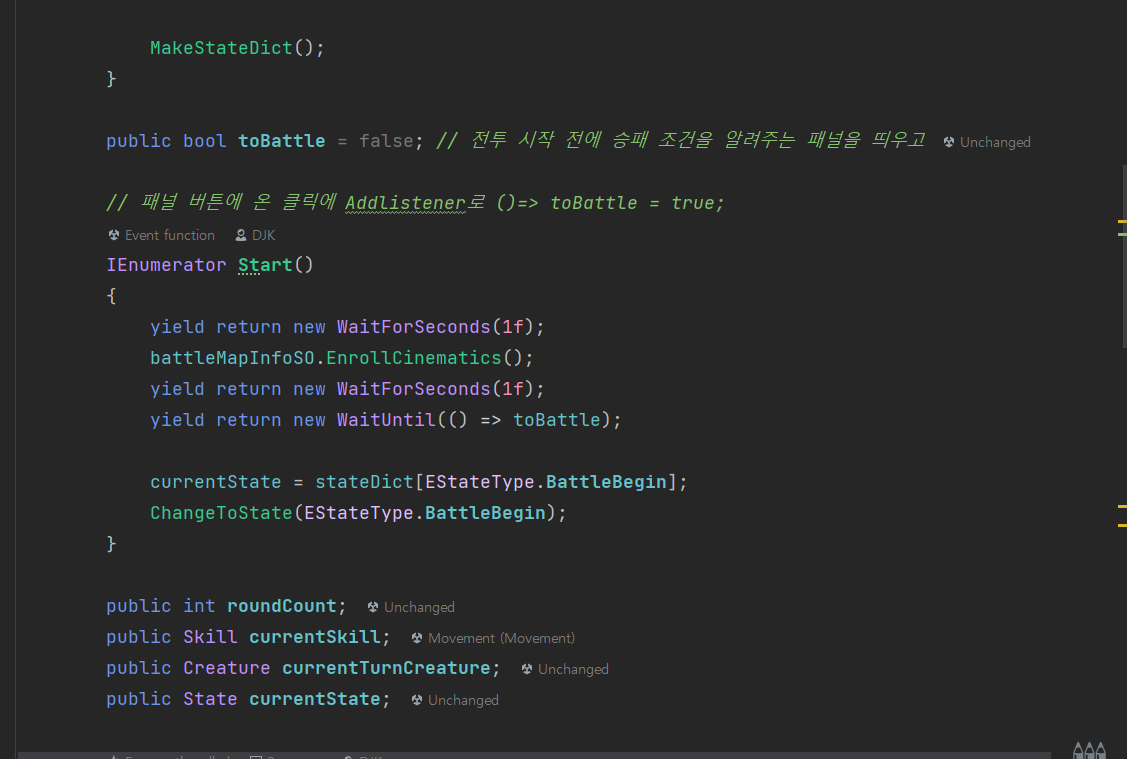The width and height of the screenshot is (1127, 759).
Task: Click the Unity icon before the "Event function" lens
Action: pyautogui.click(x=112, y=235)
